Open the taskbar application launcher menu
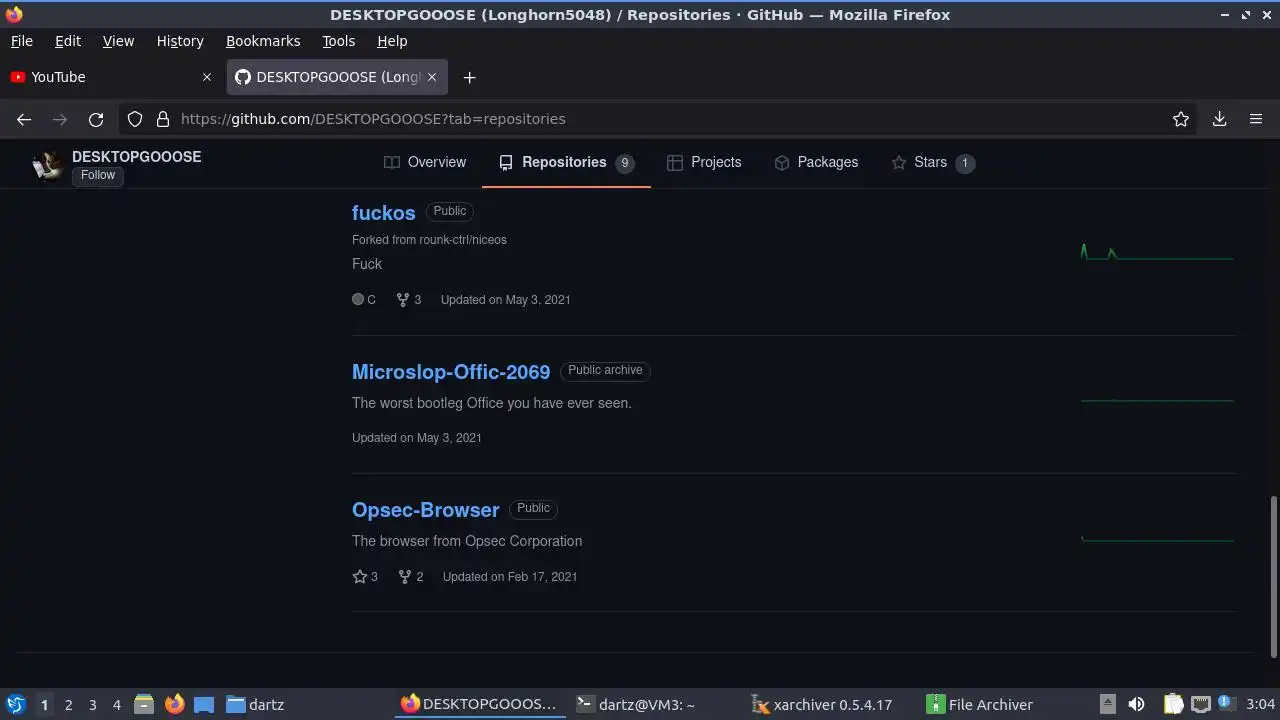 [15, 704]
